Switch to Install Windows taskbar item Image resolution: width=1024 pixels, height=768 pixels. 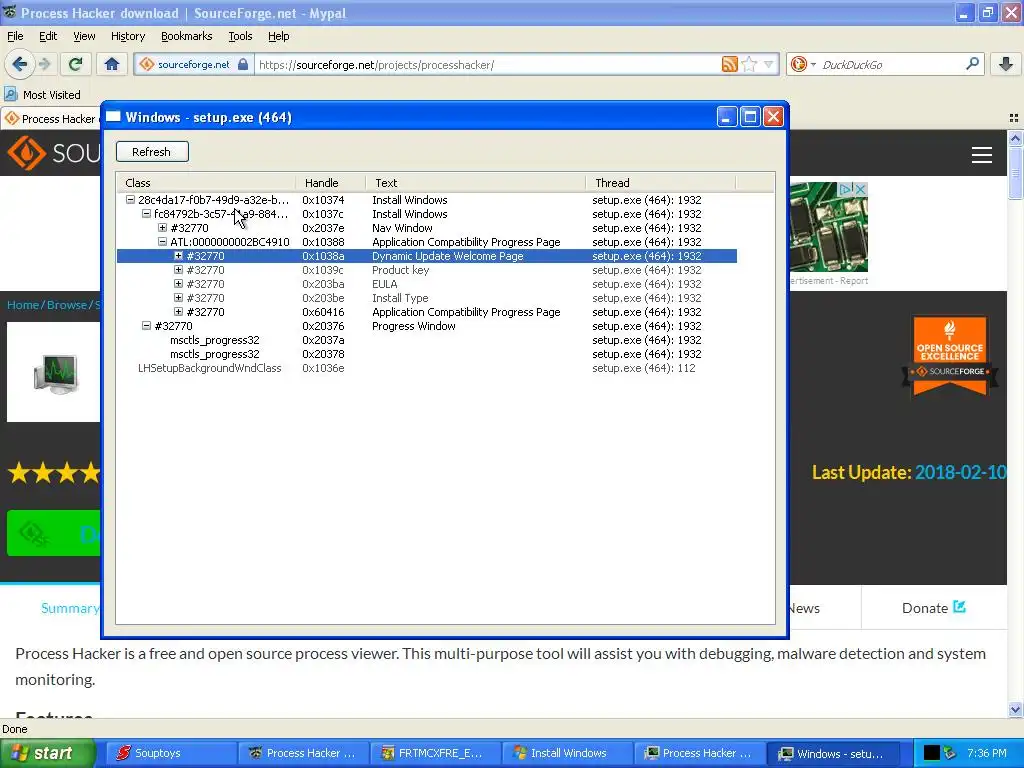(567, 753)
